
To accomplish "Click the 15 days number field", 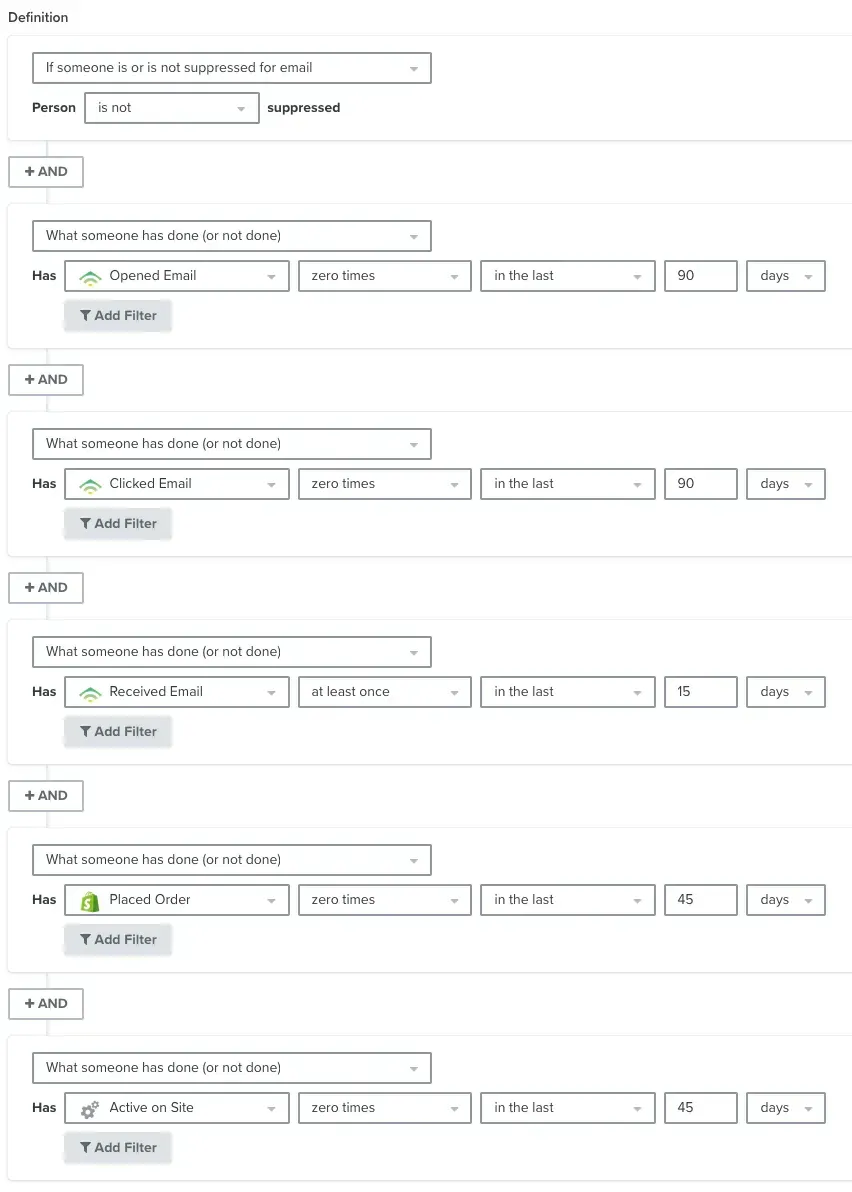I will click(x=700, y=692).
